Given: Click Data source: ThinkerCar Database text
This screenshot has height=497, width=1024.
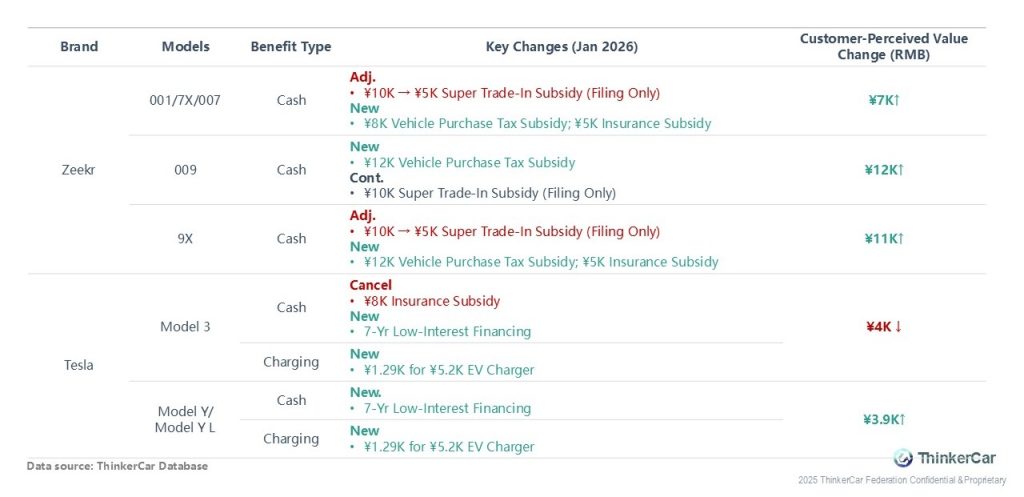Looking at the screenshot, I should click(x=118, y=466).
